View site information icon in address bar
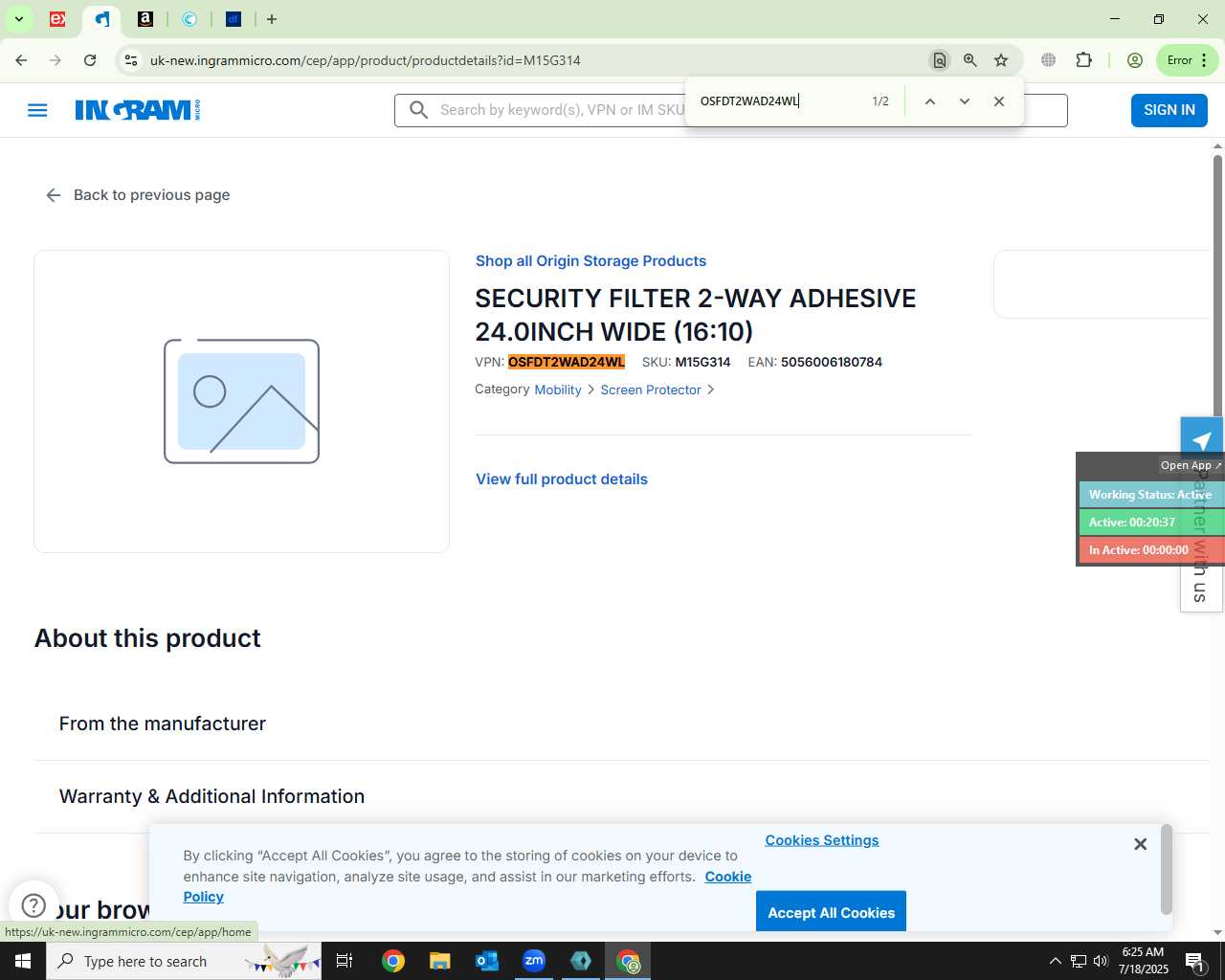Viewport: 1225px width, 980px height. pyautogui.click(x=131, y=60)
